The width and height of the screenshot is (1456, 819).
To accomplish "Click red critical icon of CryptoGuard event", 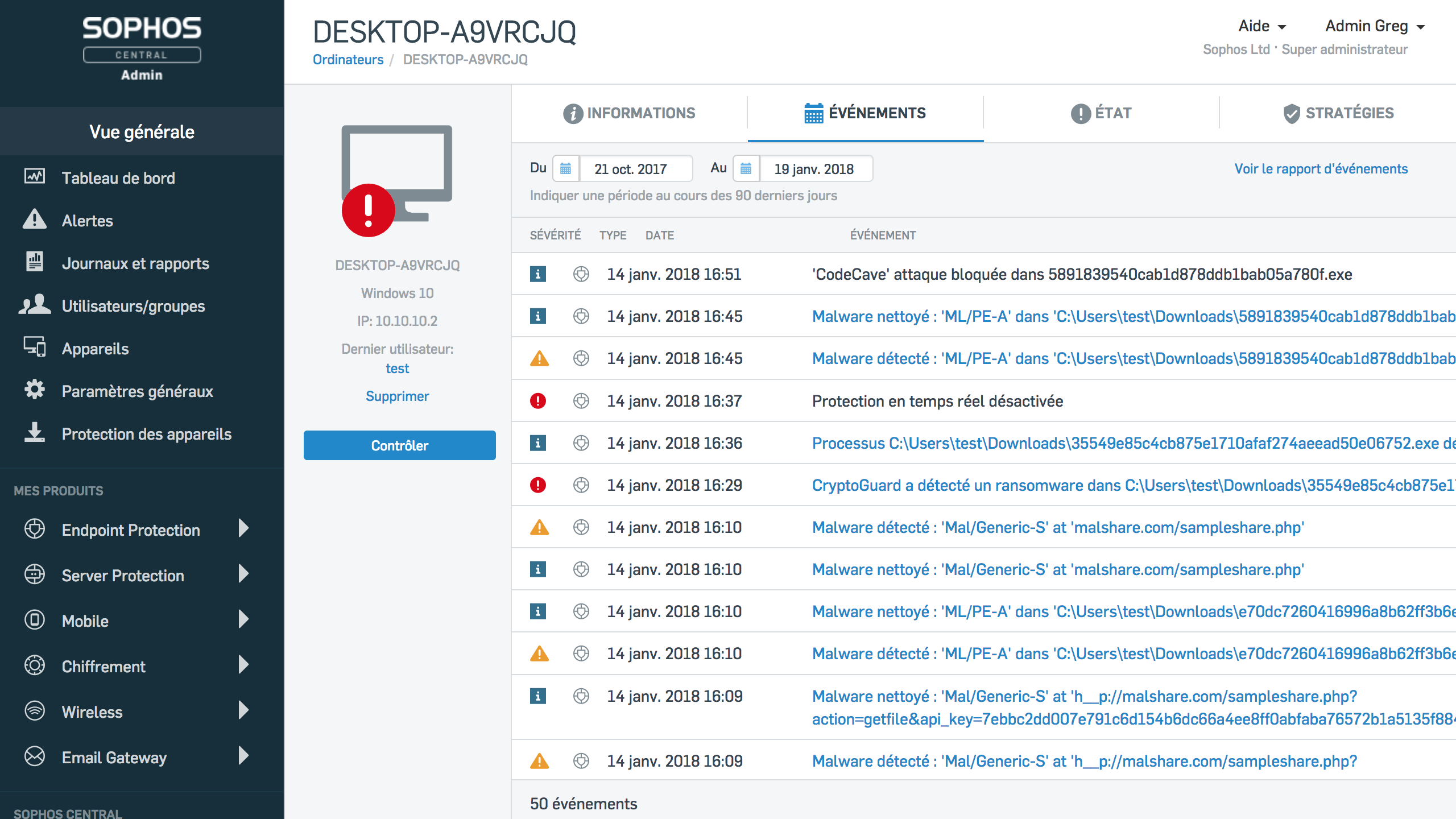I will (x=538, y=485).
